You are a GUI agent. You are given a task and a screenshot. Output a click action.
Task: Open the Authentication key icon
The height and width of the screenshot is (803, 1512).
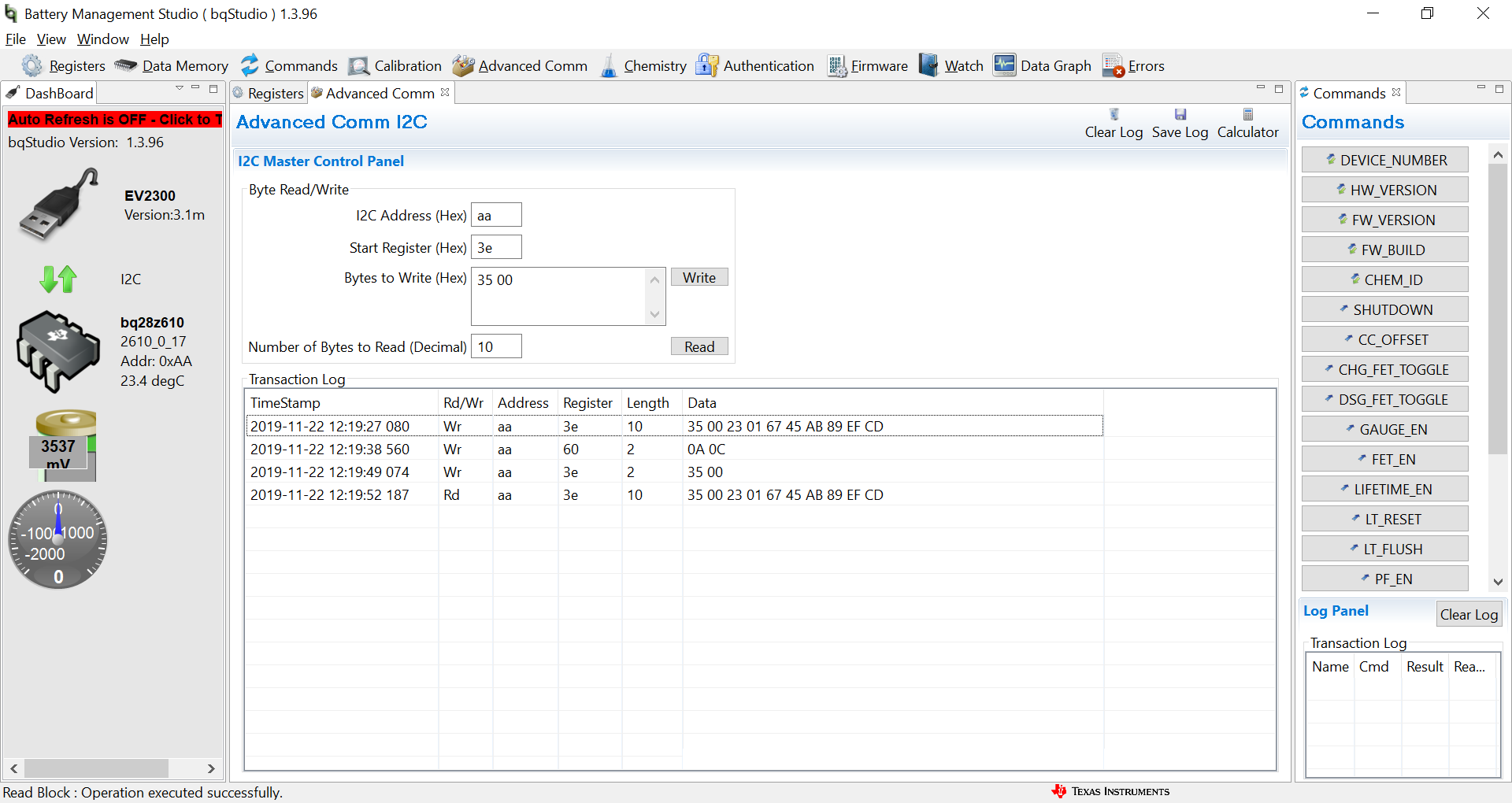(x=707, y=65)
